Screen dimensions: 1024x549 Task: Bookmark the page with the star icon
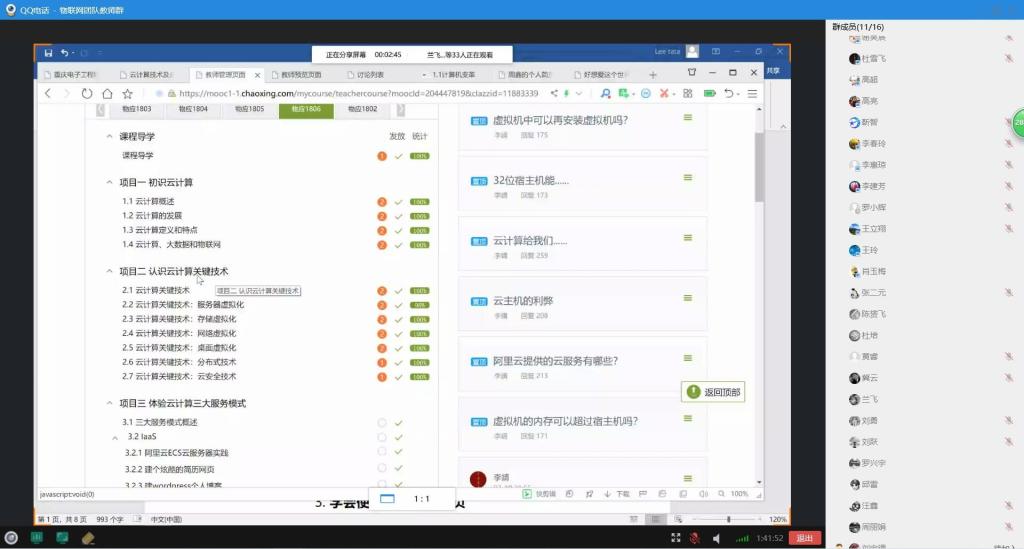click(127, 93)
